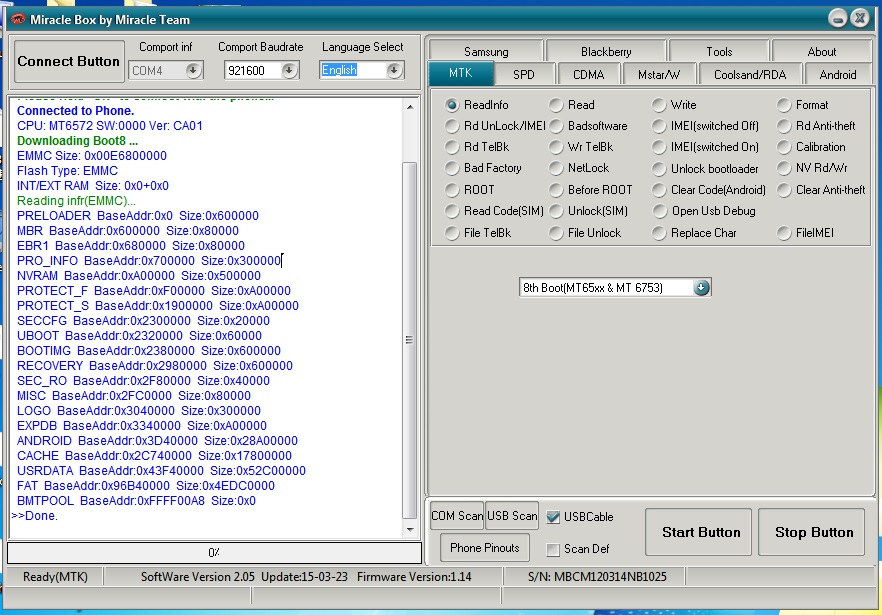The image size is (882, 615).
Task: Click the Connect Button
Action: pos(69,61)
